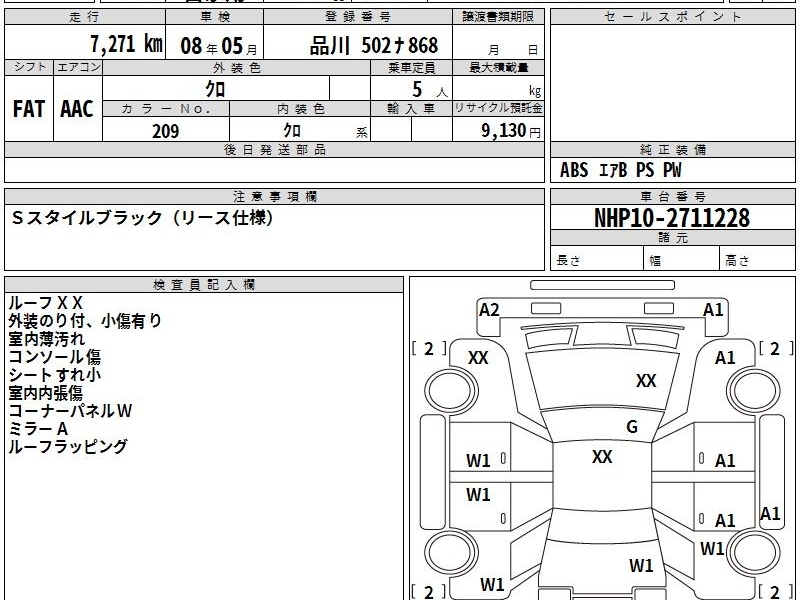Select equipment text ABS エアB PS PW

pyautogui.click(x=620, y=170)
